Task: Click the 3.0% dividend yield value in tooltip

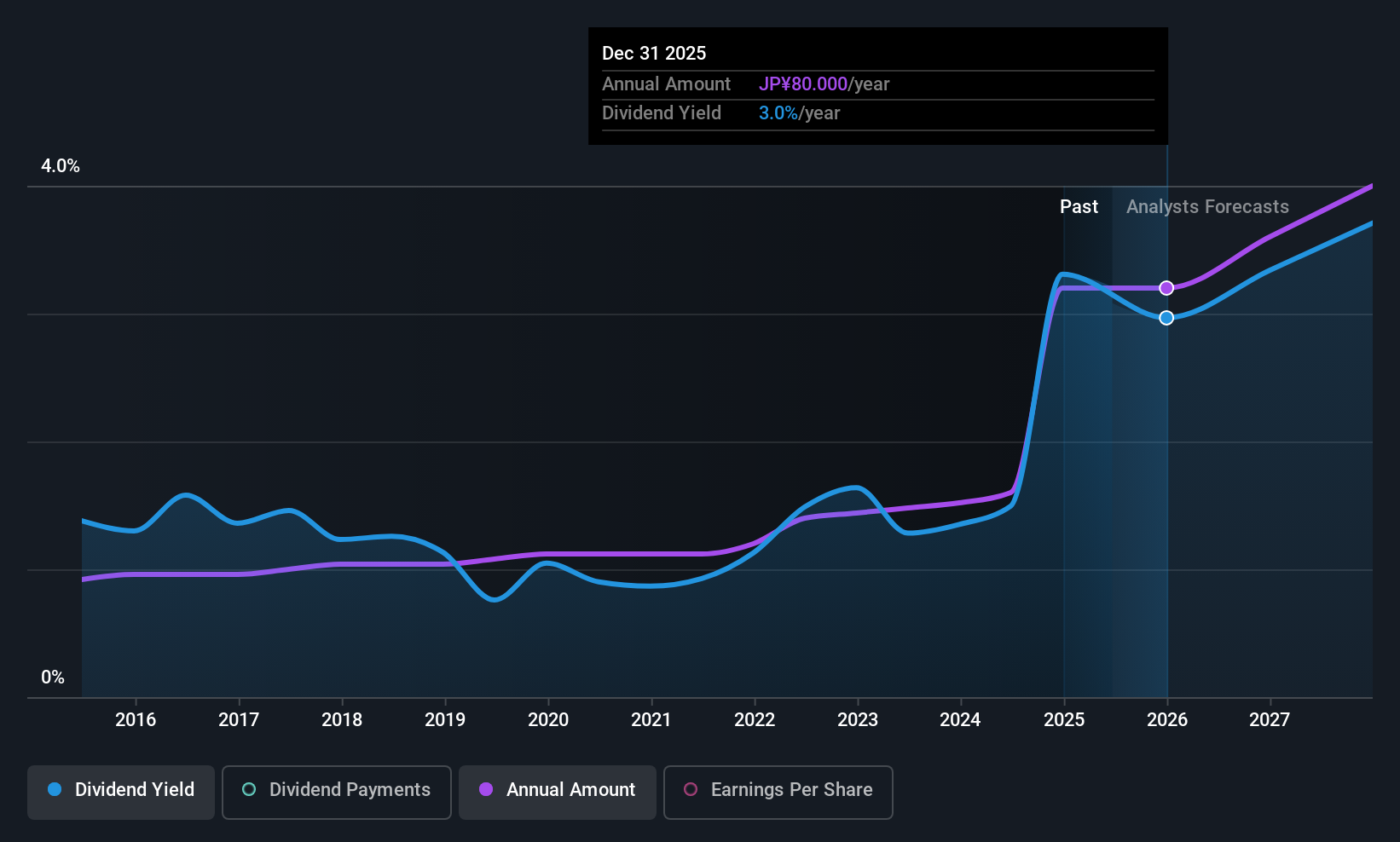Action: click(x=778, y=113)
